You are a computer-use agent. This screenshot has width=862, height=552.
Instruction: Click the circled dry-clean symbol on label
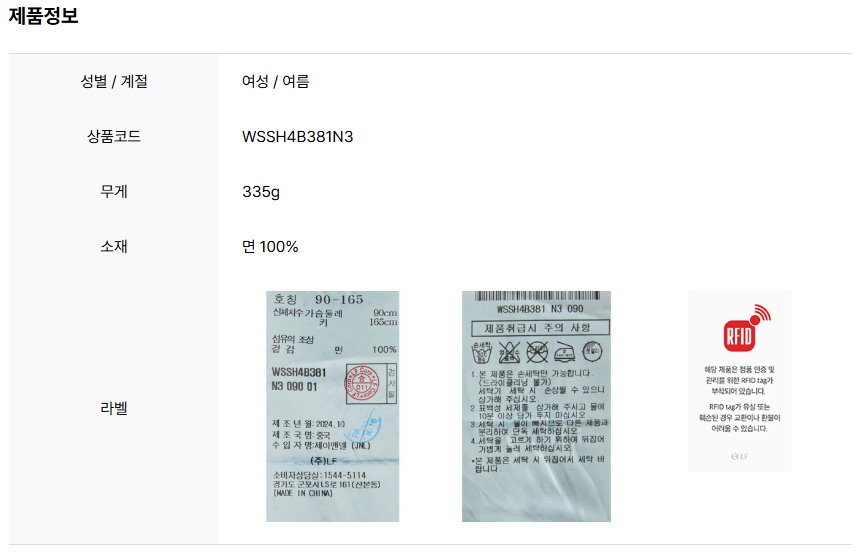coord(592,351)
